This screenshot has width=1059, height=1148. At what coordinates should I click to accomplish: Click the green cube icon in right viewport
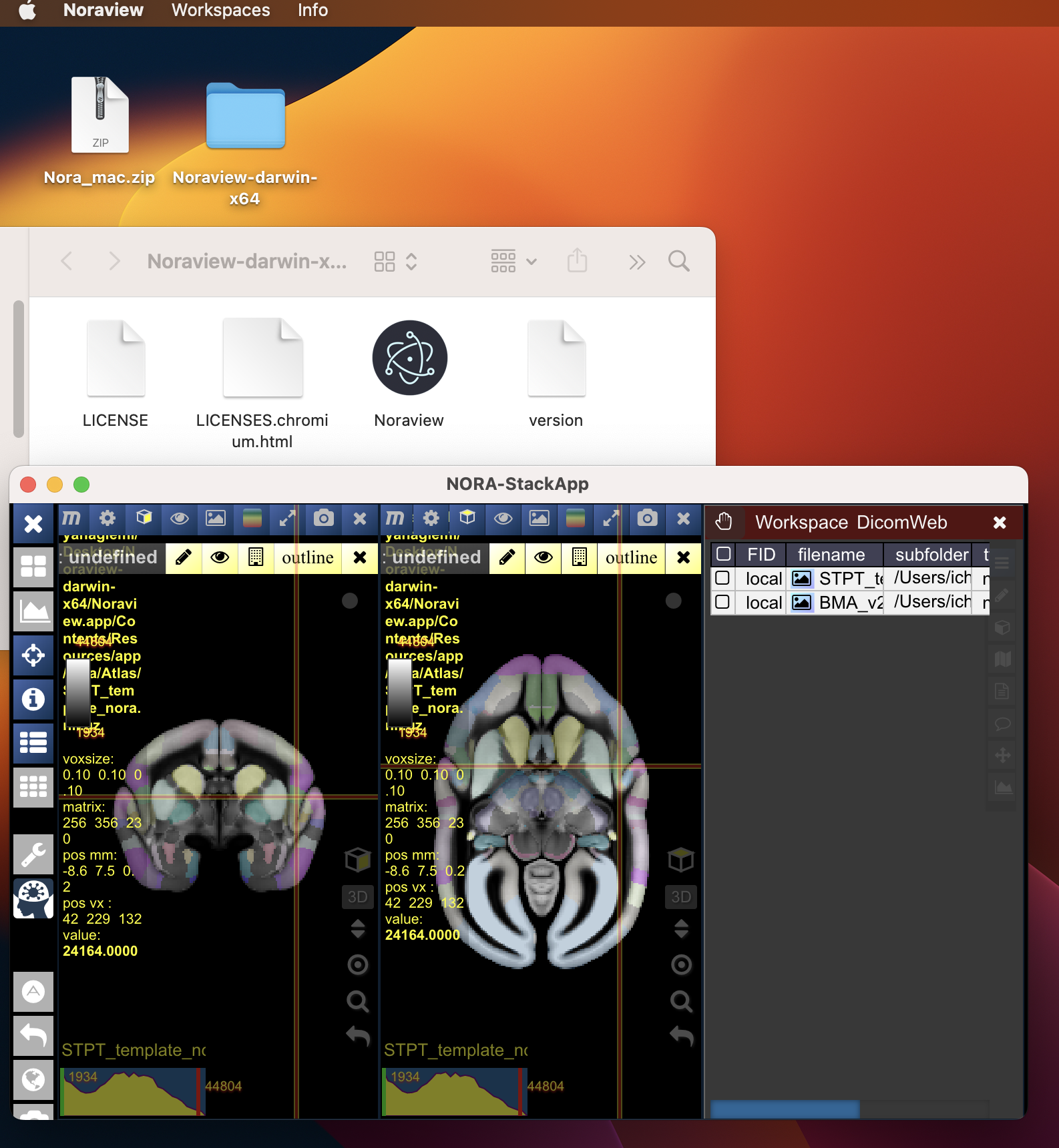click(681, 860)
